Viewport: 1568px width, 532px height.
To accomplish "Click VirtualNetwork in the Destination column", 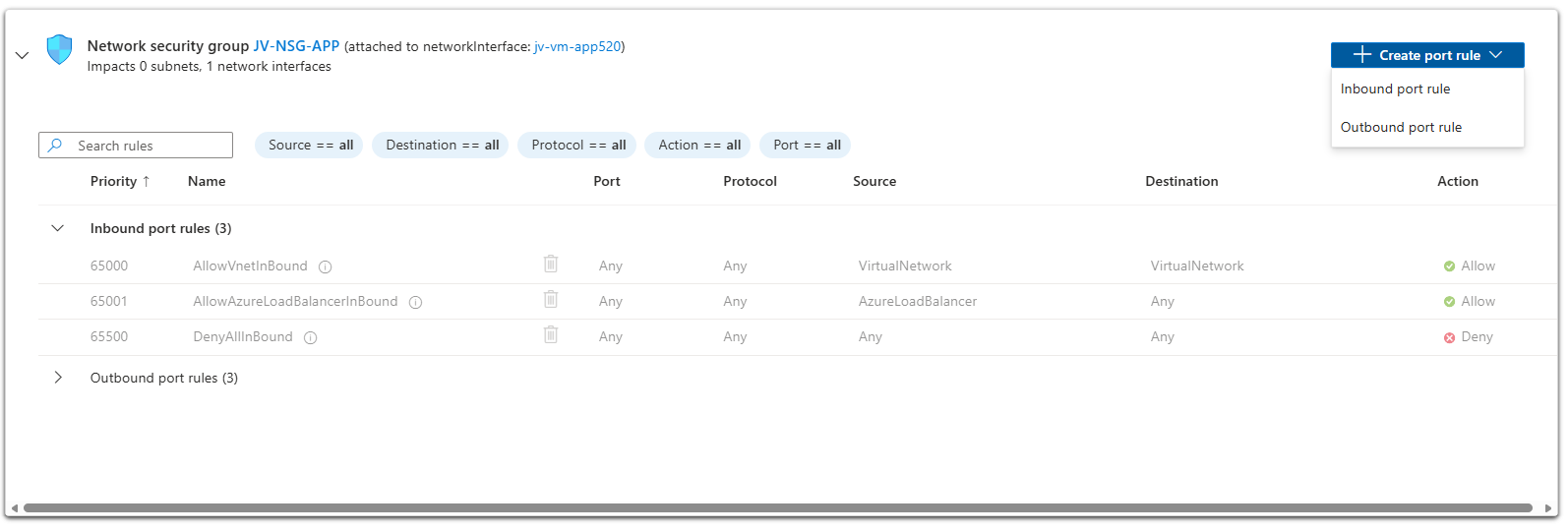I will (1197, 266).
